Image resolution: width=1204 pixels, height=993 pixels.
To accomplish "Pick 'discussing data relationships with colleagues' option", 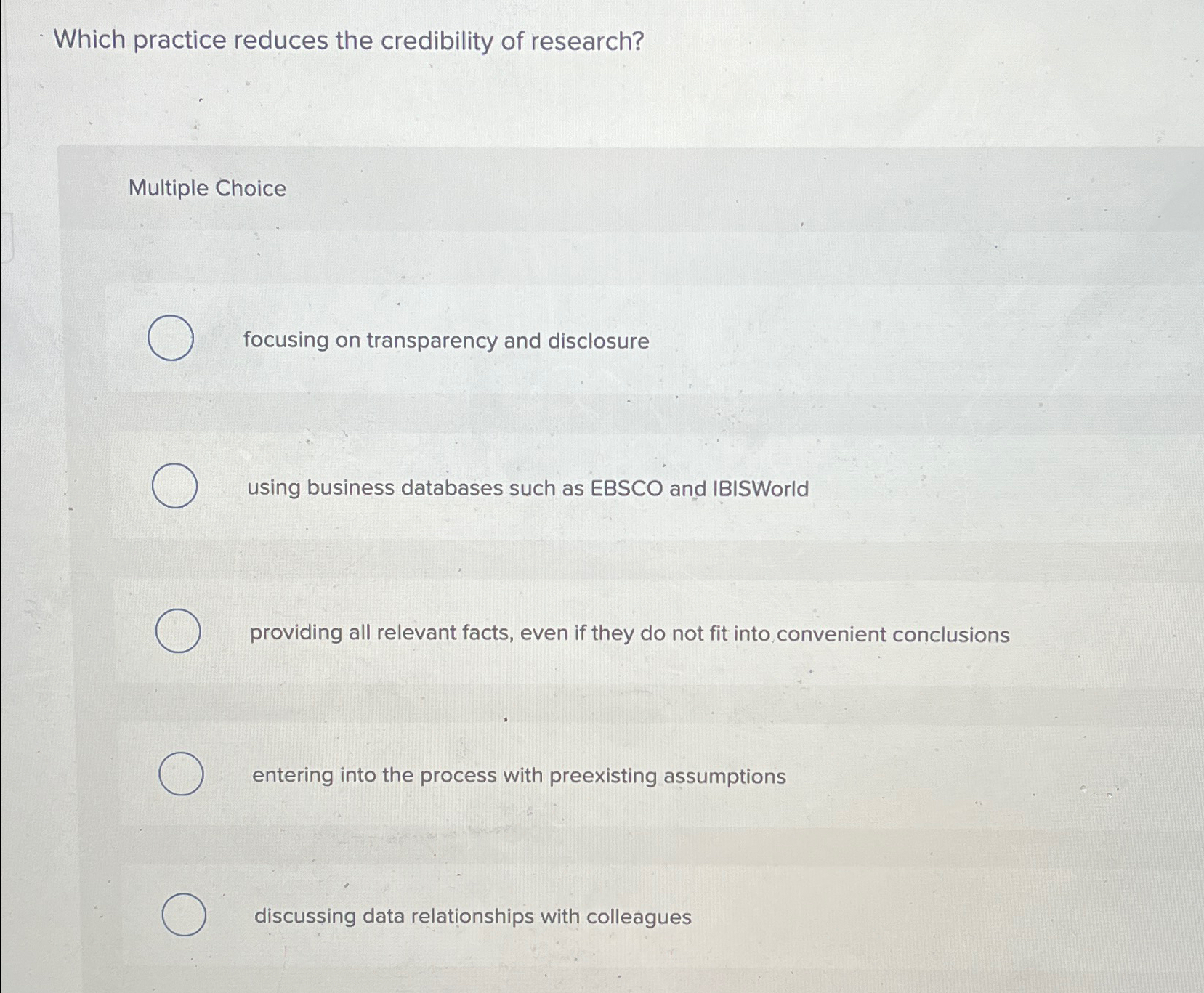I will point(184,915).
